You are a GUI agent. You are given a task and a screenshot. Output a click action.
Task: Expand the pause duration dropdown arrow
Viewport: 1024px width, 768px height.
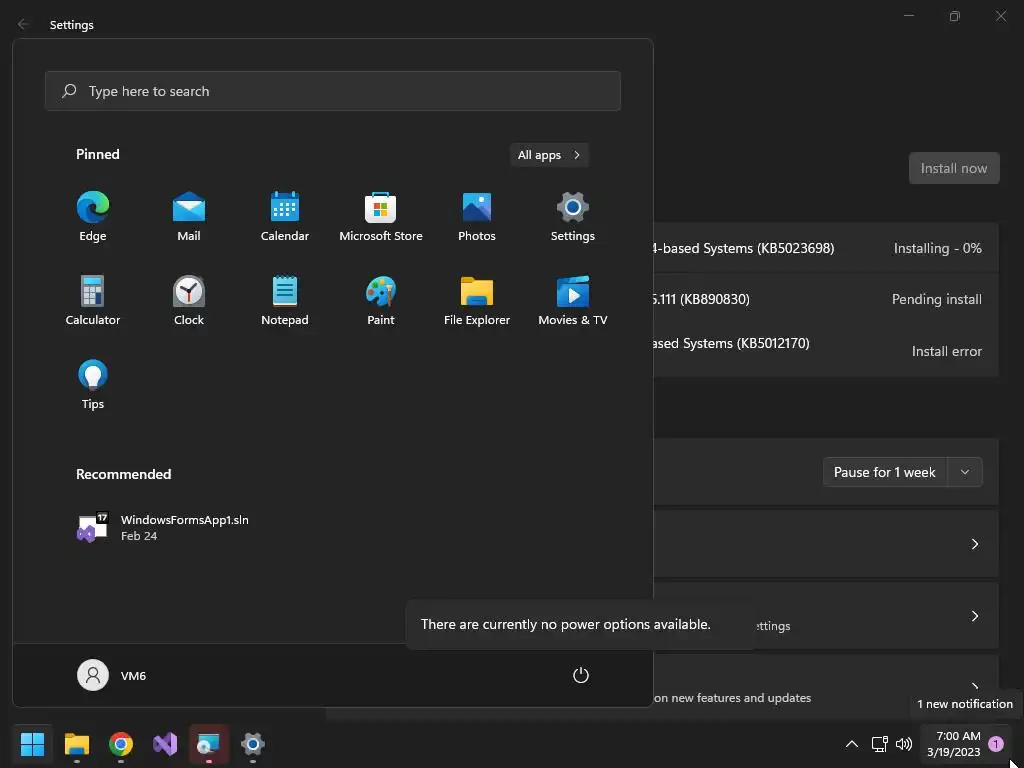965,472
